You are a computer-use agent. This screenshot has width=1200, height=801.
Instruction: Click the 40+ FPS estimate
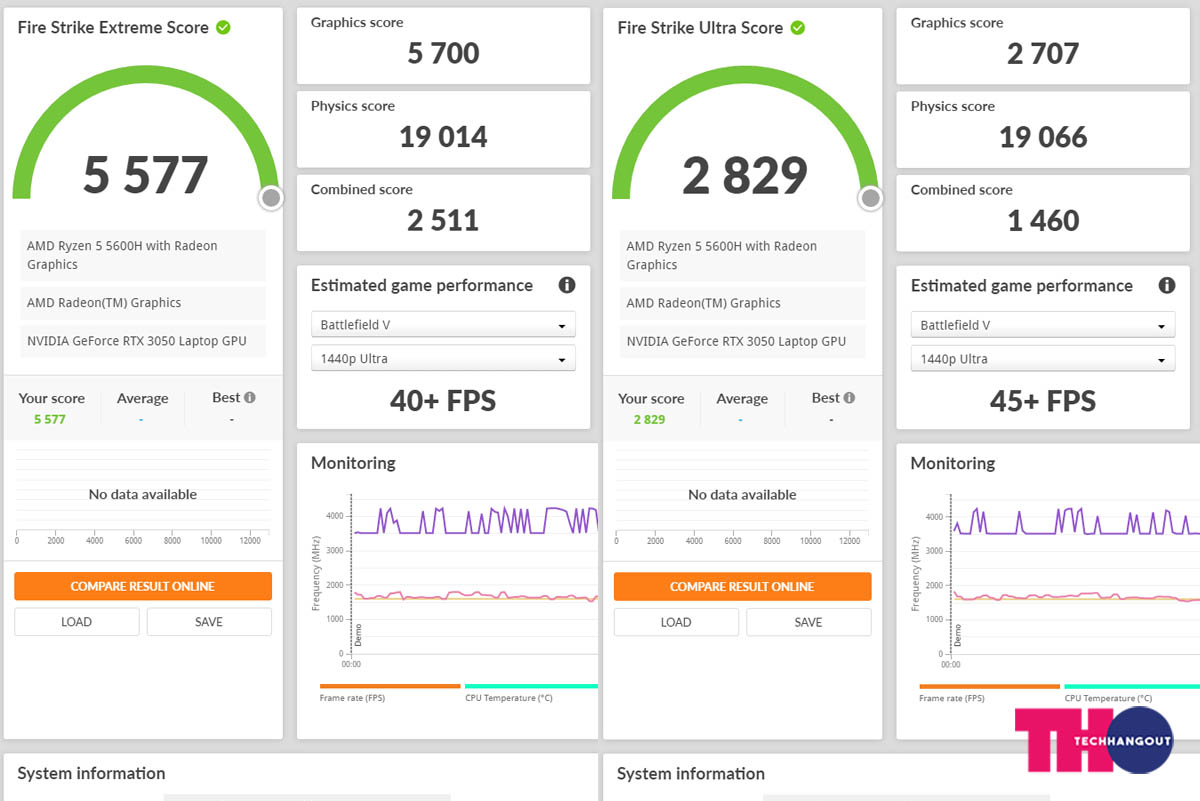click(x=443, y=401)
